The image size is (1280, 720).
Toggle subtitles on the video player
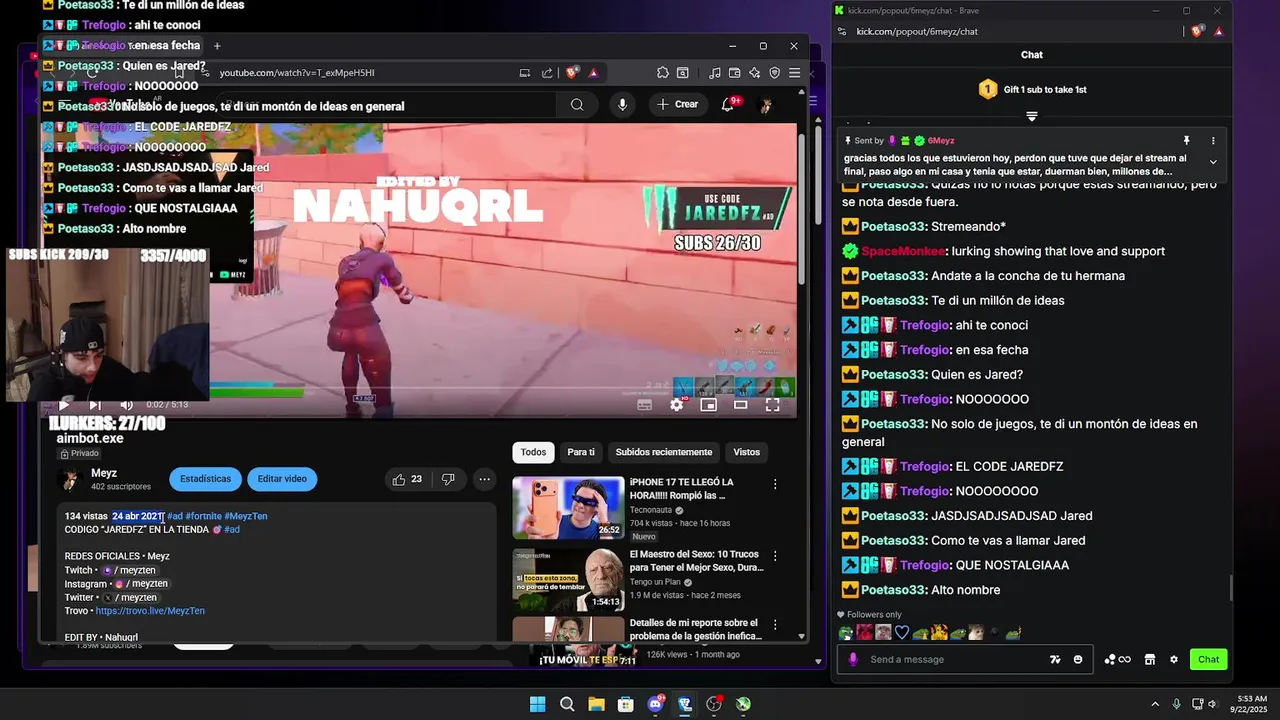pos(645,405)
